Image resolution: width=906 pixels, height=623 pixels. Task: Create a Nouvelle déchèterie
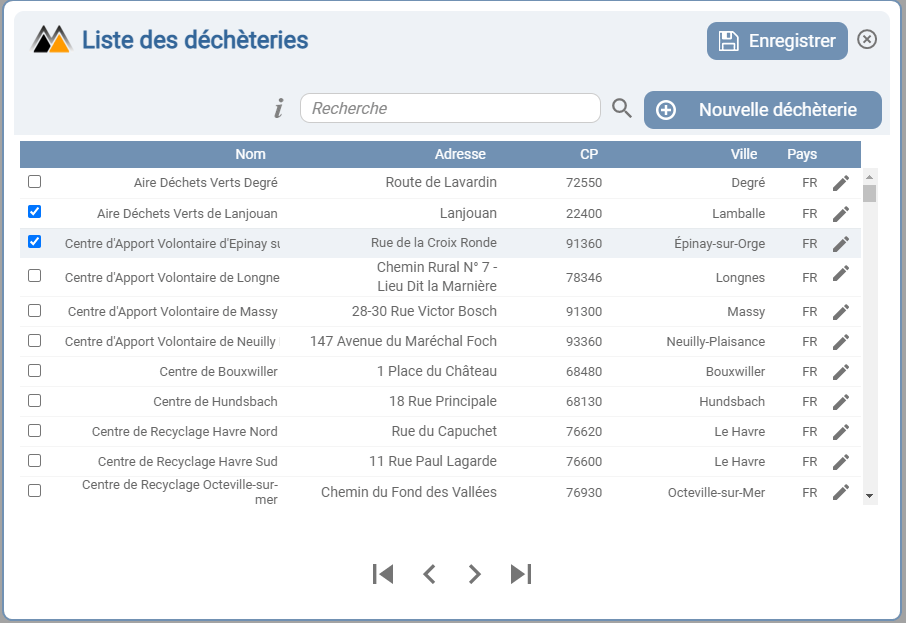pyautogui.click(x=762, y=110)
